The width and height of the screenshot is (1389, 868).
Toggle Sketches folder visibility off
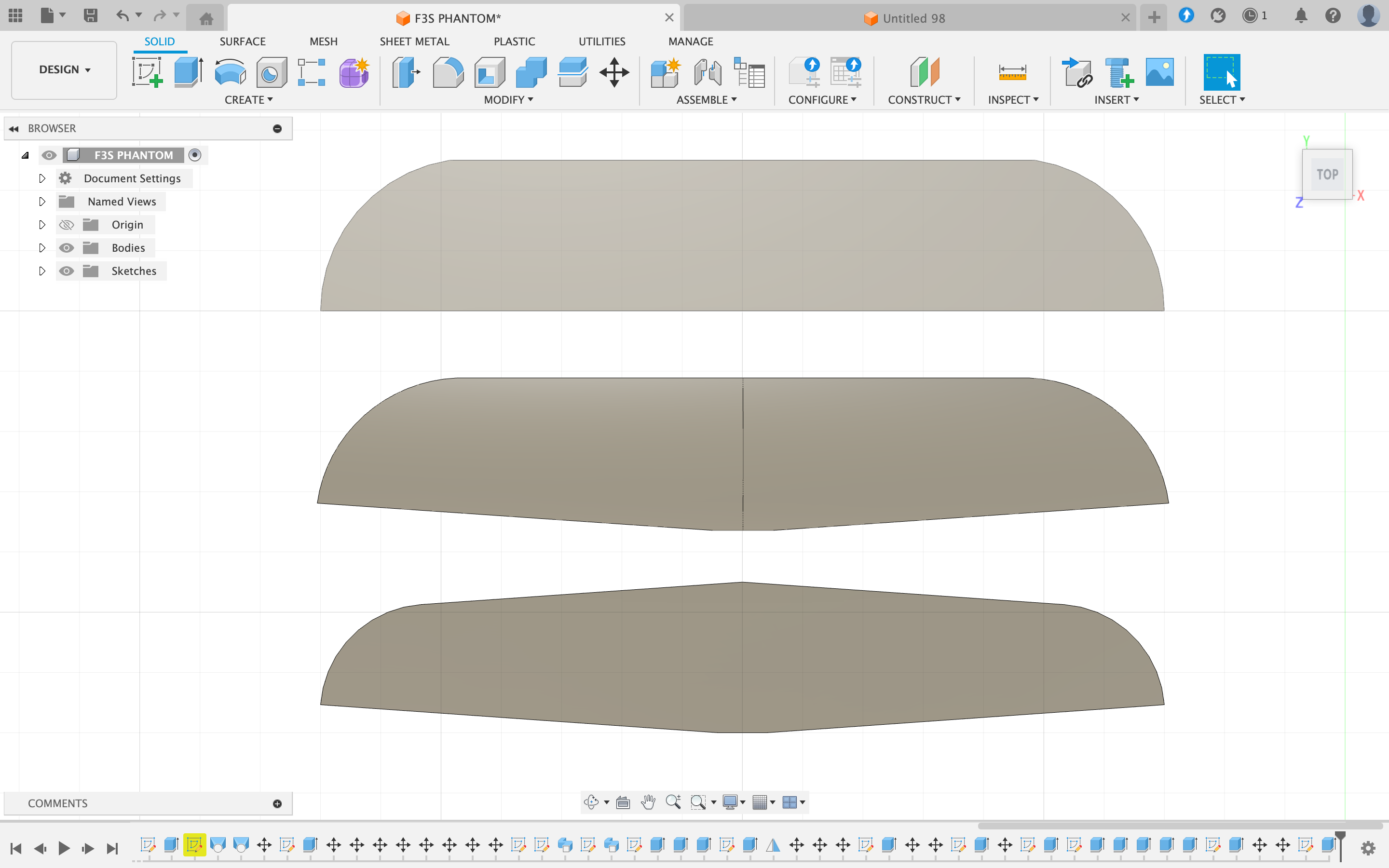pyautogui.click(x=67, y=271)
